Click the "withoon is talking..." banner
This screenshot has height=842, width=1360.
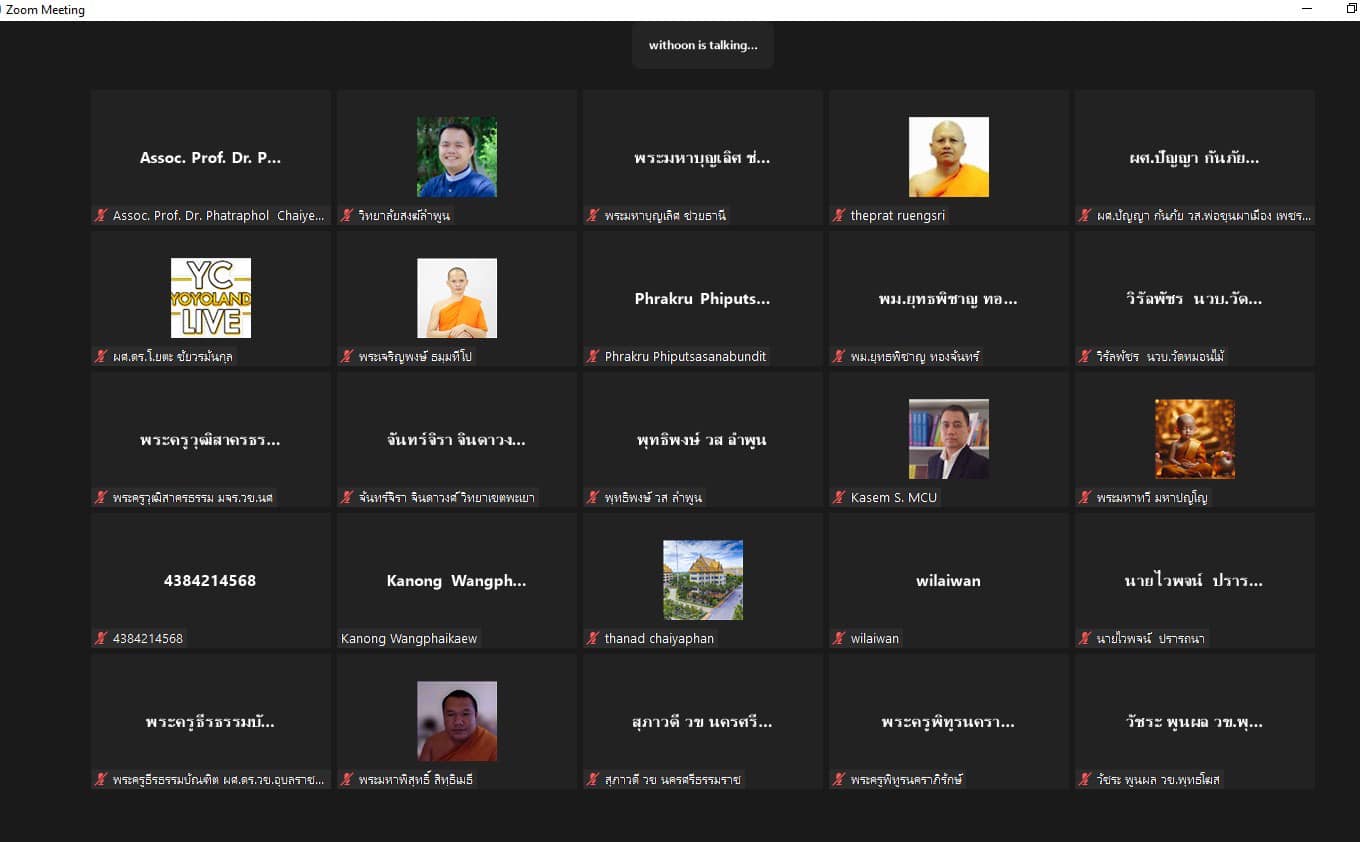702,45
